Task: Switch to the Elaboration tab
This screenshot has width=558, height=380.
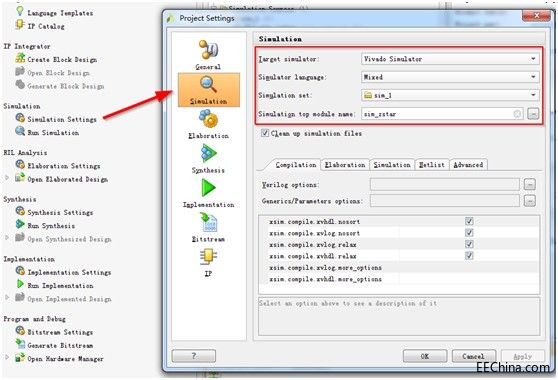Action: tap(345, 165)
